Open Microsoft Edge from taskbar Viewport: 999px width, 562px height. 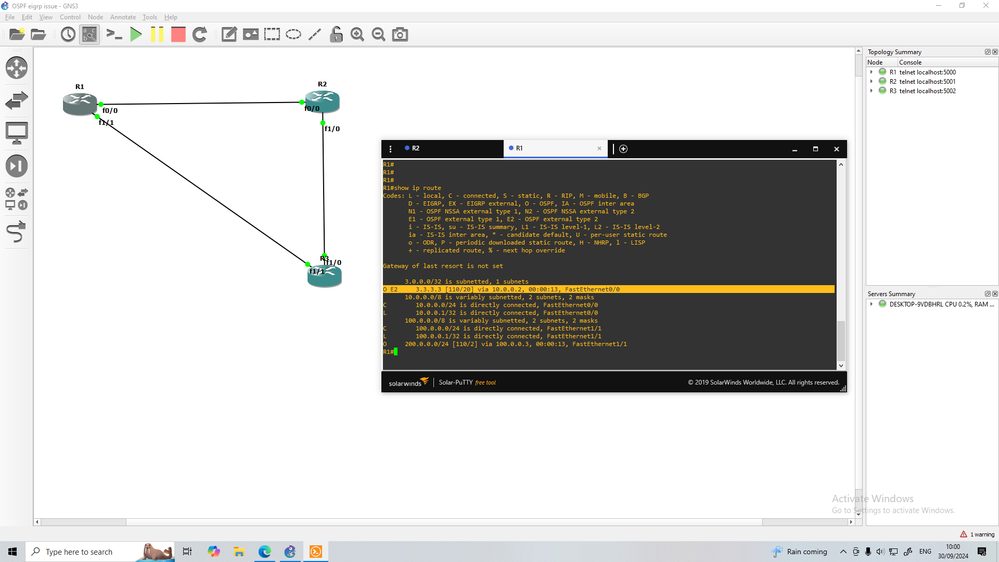(264, 551)
